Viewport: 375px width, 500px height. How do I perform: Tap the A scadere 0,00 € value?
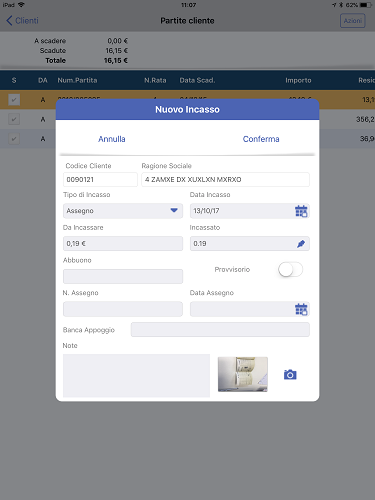coord(117,41)
